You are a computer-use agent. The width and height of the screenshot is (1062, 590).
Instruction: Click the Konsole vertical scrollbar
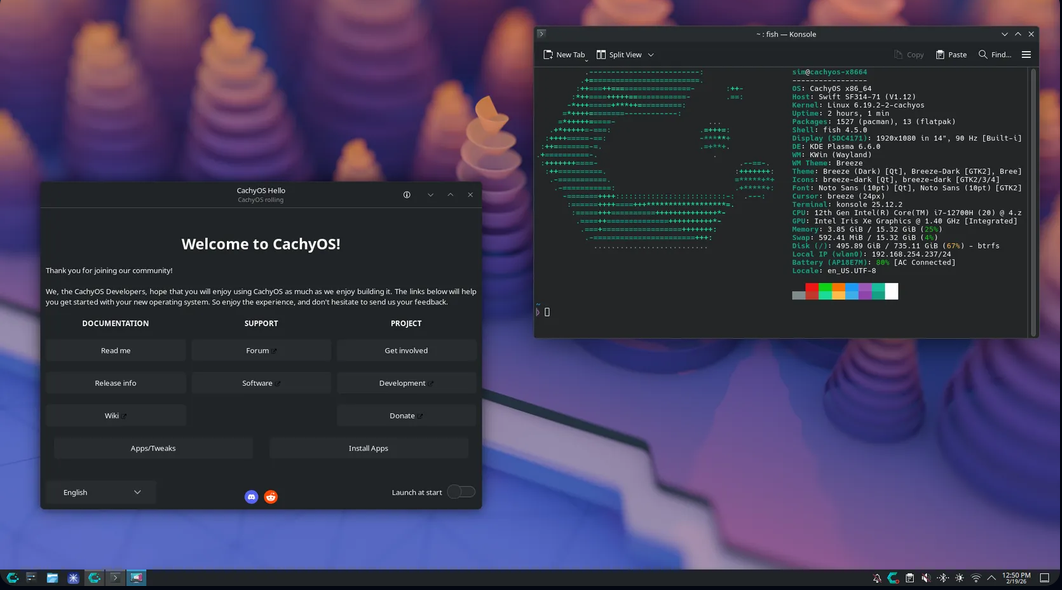pyautogui.click(x=1034, y=202)
